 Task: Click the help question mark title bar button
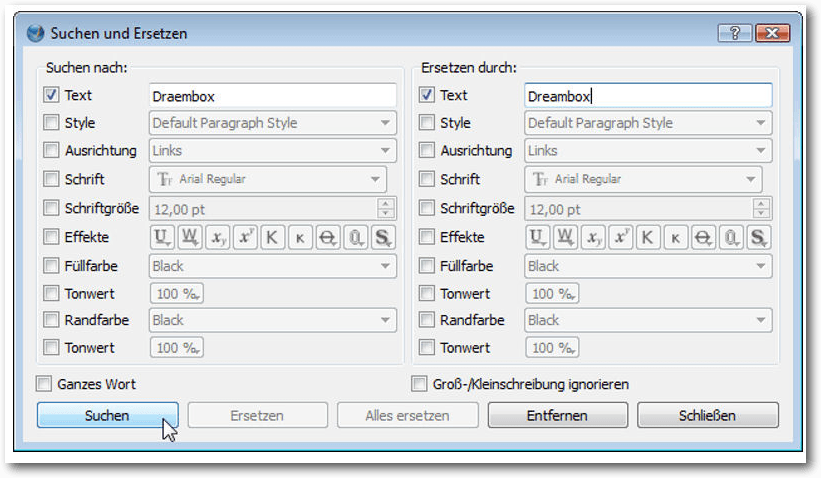tap(735, 34)
